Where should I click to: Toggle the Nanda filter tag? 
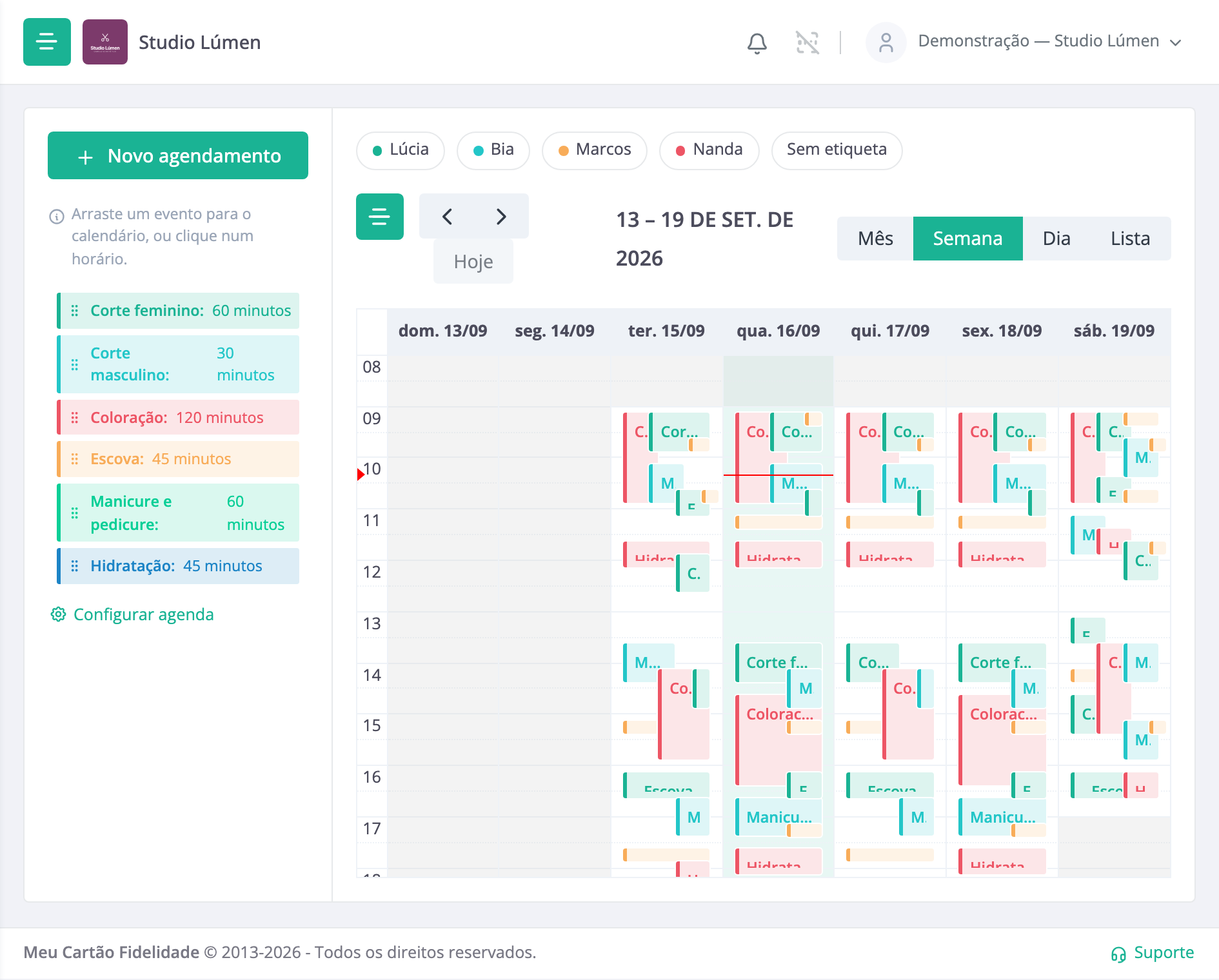click(x=709, y=150)
